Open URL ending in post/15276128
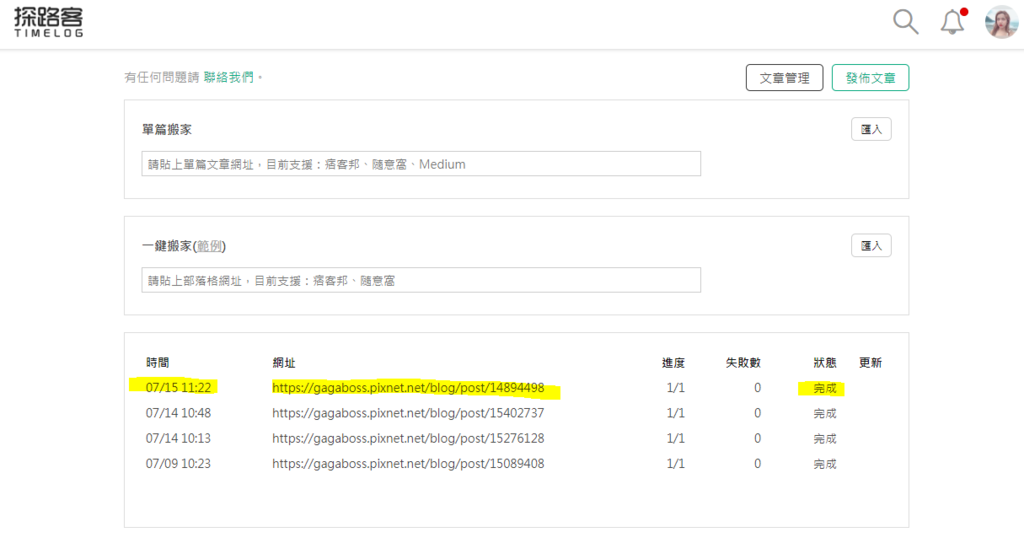1024x543 pixels. tap(408, 438)
